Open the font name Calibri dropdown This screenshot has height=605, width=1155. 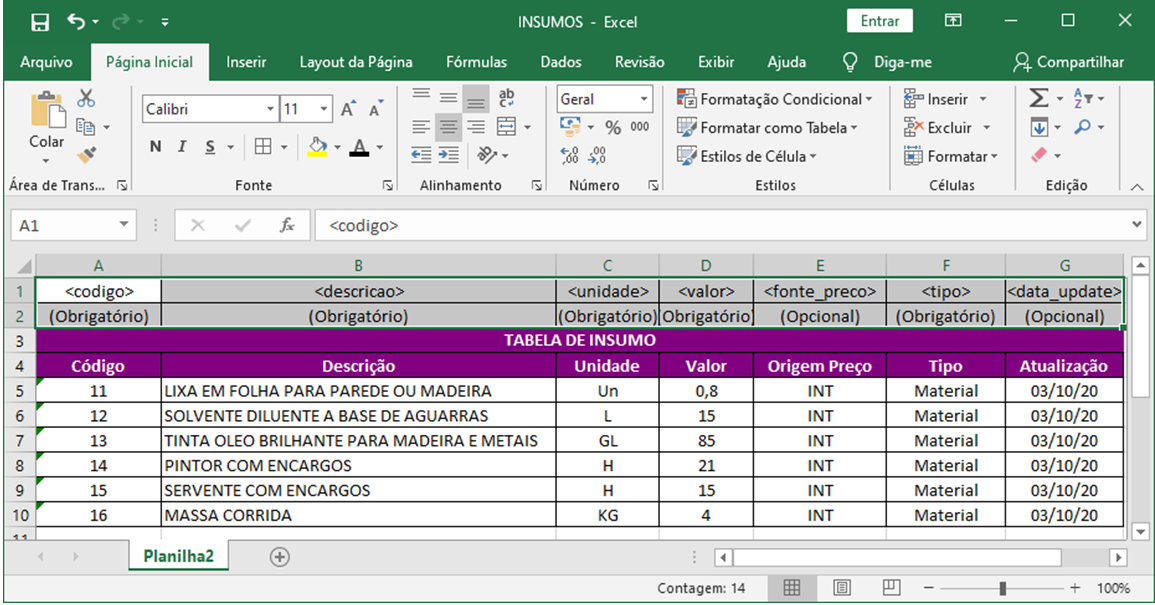(x=270, y=109)
